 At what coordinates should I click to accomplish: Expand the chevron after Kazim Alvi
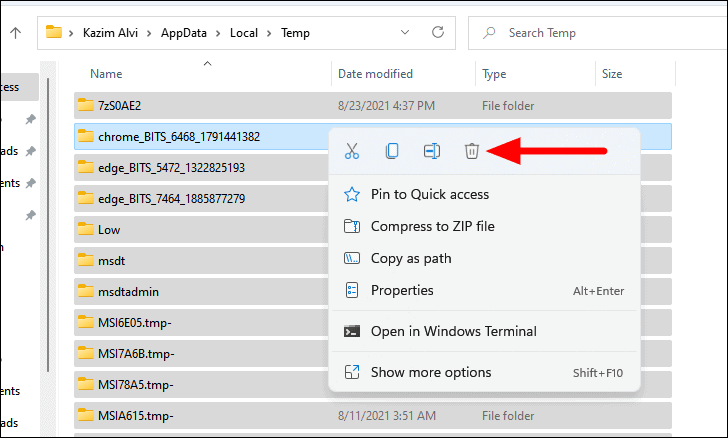pyautogui.click(x=150, y=33)
